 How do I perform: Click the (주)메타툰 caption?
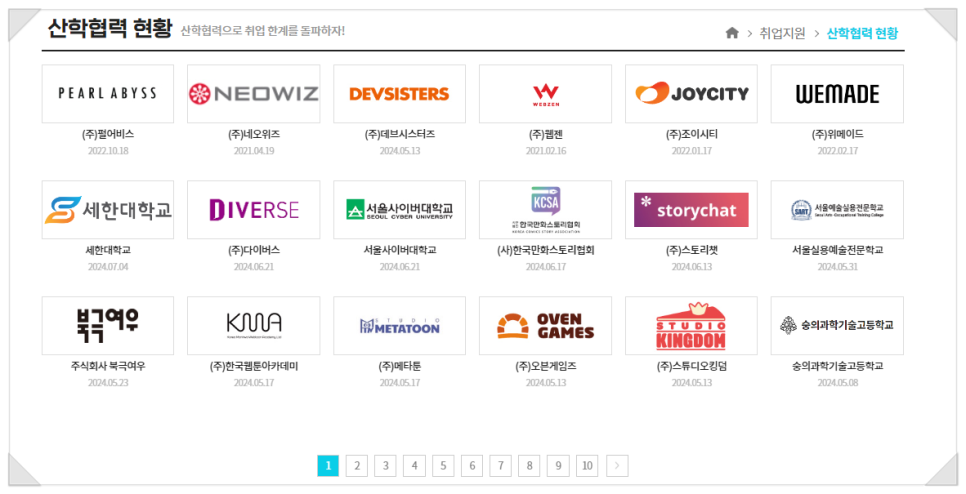point(399,366)
